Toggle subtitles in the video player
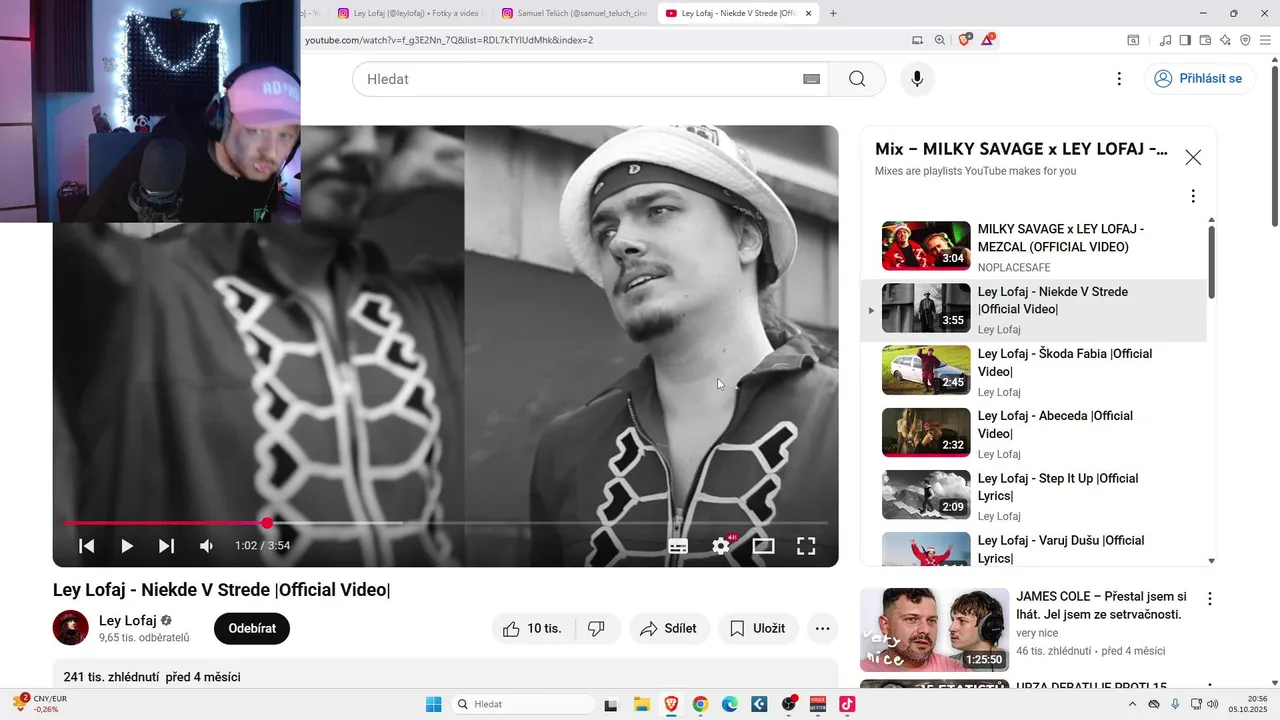Viewport: 1280px width, 720px height. (x=678, y=546)
